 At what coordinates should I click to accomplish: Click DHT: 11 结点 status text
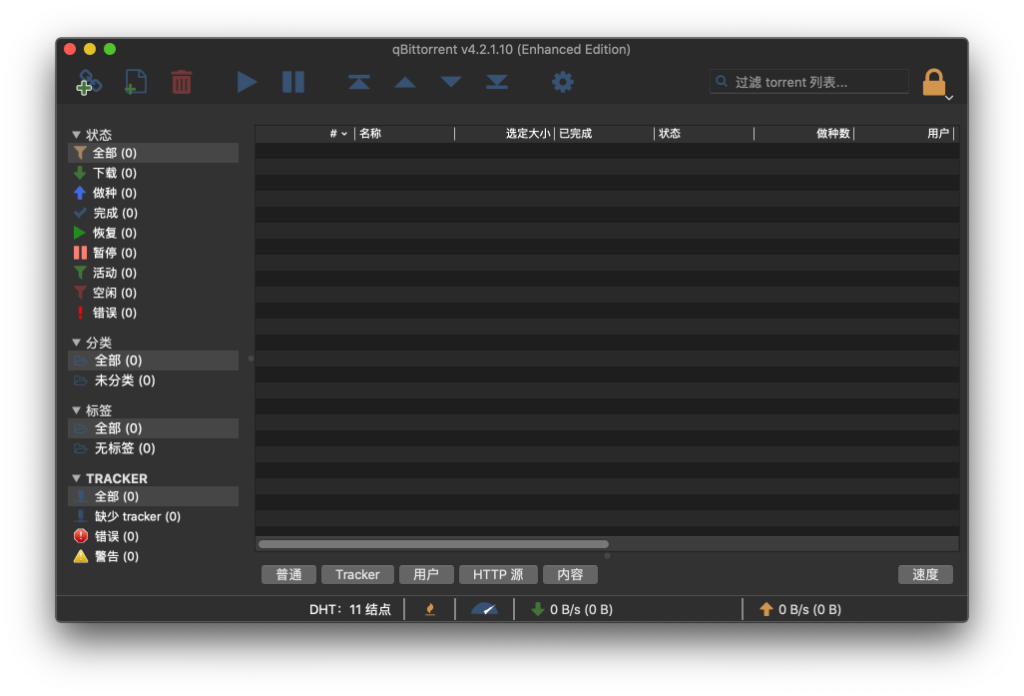tap(350, 610)
